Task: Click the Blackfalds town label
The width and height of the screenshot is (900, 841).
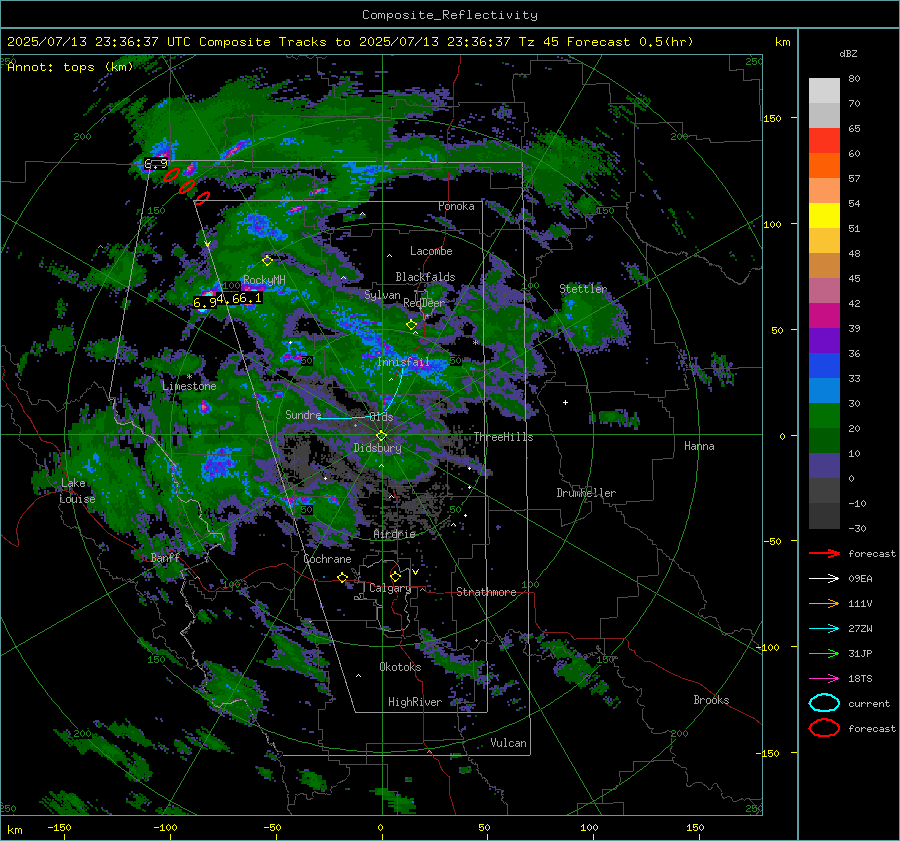Action: pyautogui.click(x=425, y=277)
